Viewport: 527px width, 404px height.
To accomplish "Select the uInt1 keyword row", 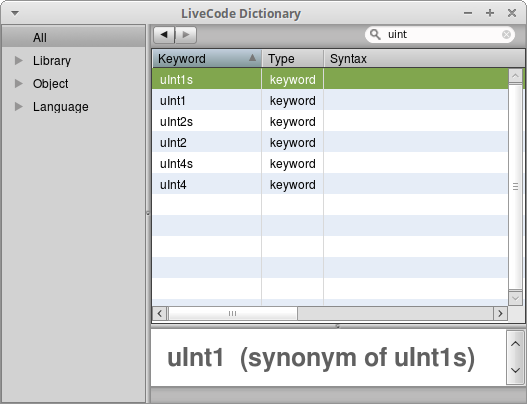I will click(330, 100).
